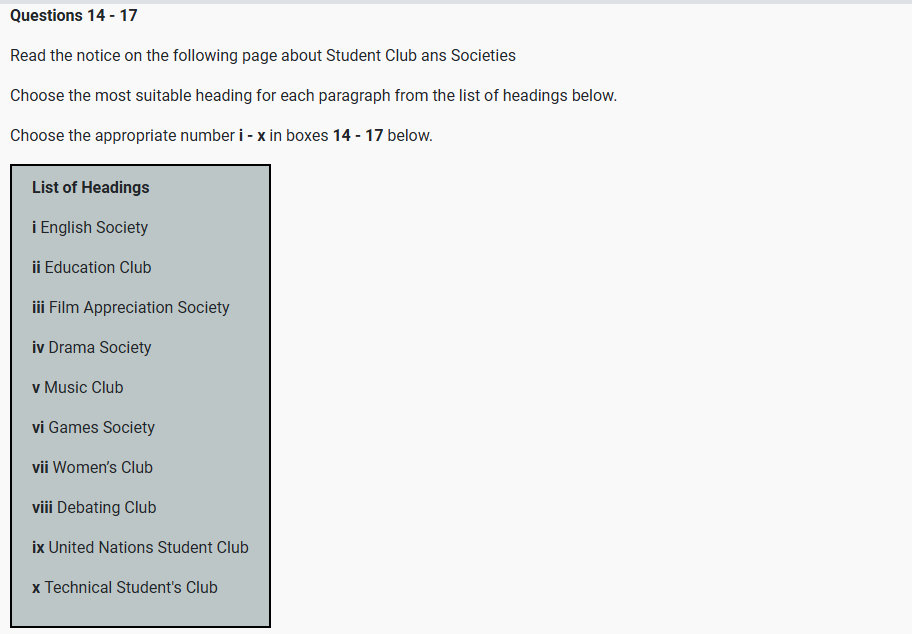
Task: Select the 'Games Society' heading
Action: coord(102,427)
